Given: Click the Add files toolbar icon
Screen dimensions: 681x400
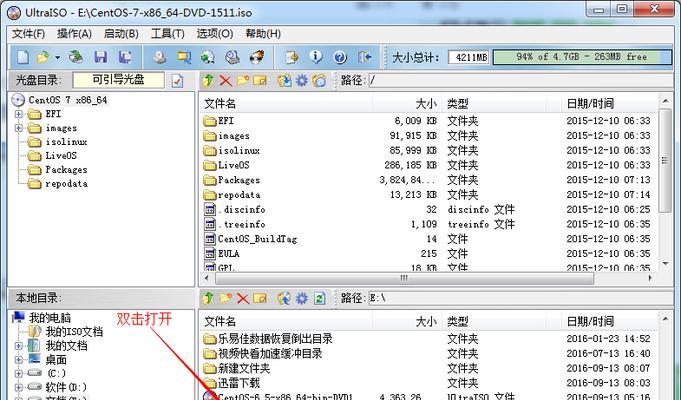Looking at the screenshot, I should pos(292,57).
